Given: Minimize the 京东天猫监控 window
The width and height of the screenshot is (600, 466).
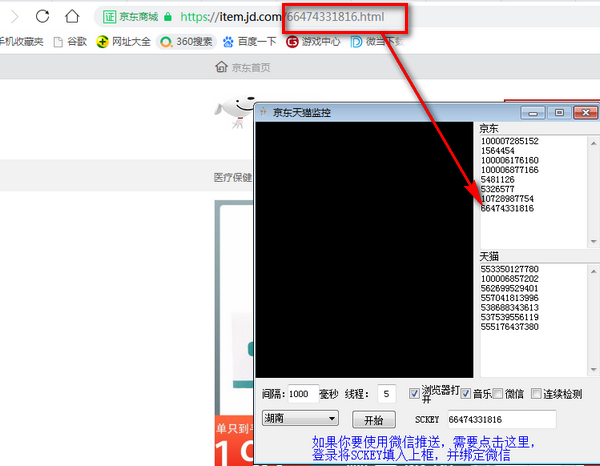Looking at the screenshot, I should point(533,113).
